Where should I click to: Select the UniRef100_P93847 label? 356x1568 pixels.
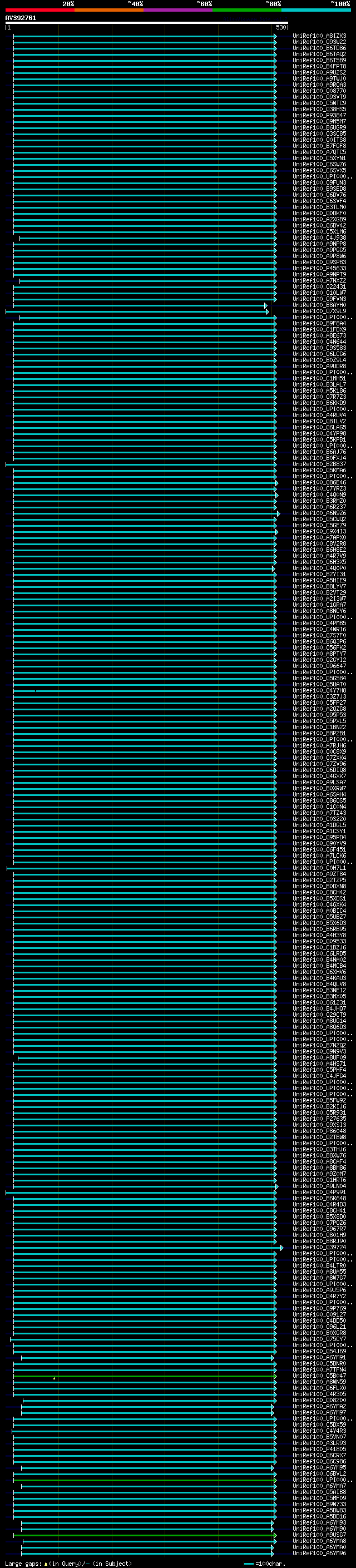point(319,115)
